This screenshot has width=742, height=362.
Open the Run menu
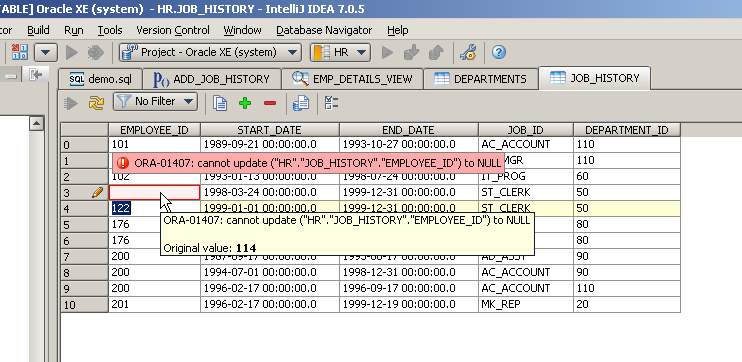click(x=74, y=30)
